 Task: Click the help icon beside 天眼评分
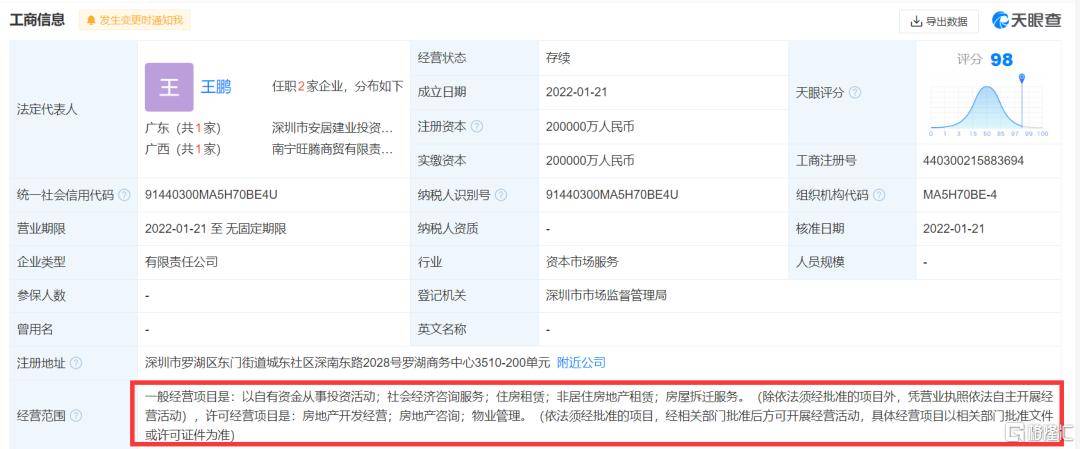pos(855,93)
